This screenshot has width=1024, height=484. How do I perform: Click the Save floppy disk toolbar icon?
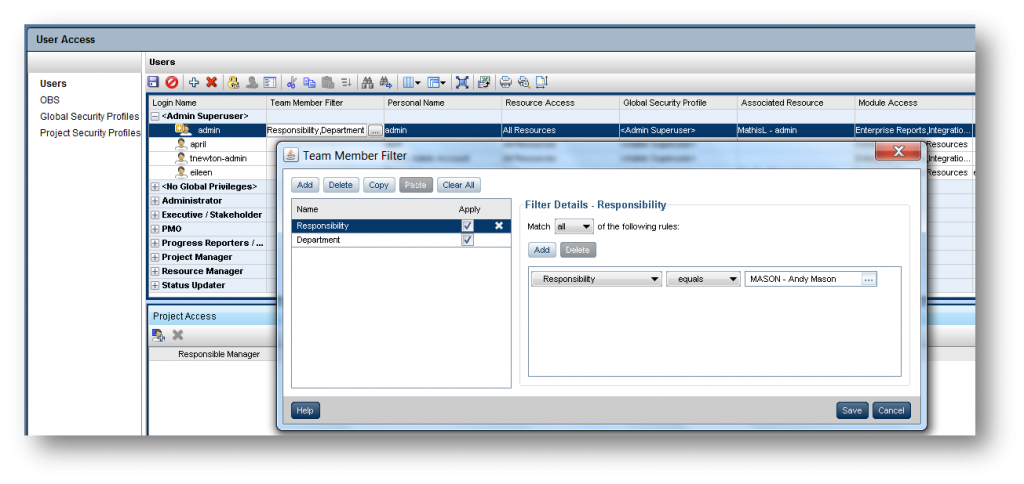tap(154, 82)
